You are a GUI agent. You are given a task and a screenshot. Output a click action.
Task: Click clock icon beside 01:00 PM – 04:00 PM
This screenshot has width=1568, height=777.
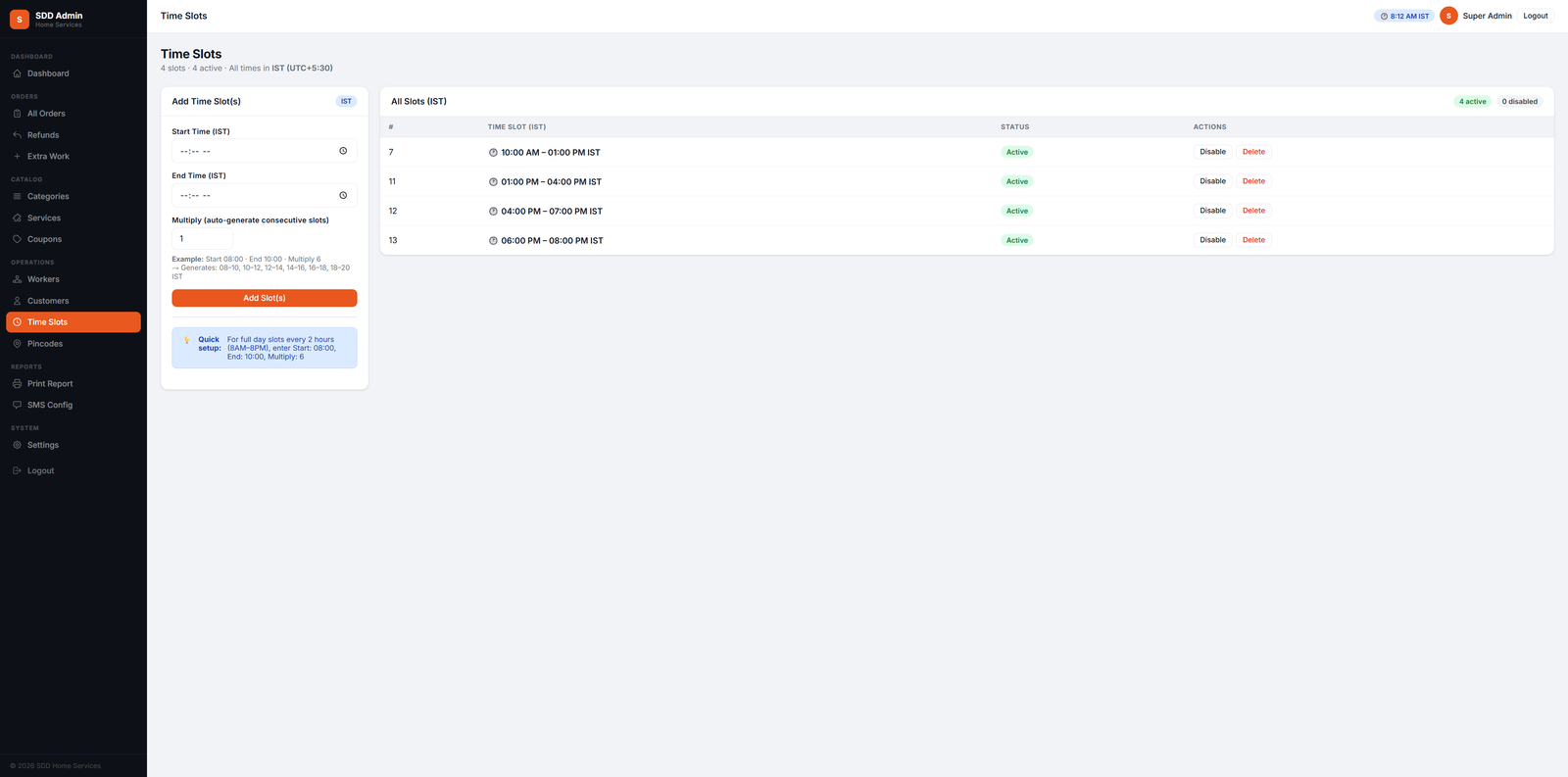click(x=493, y=182)
